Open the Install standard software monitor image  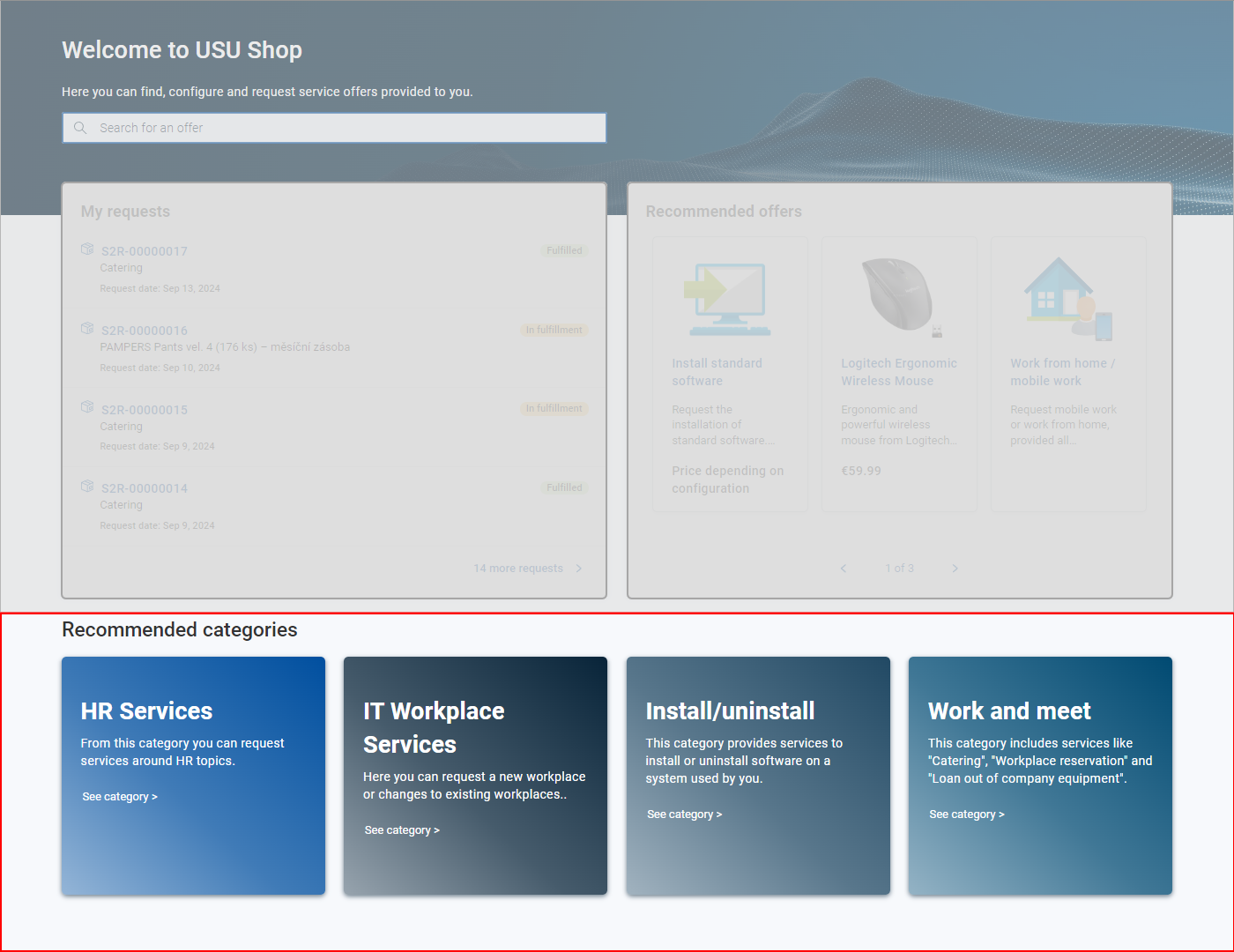[x=729, y=299]
